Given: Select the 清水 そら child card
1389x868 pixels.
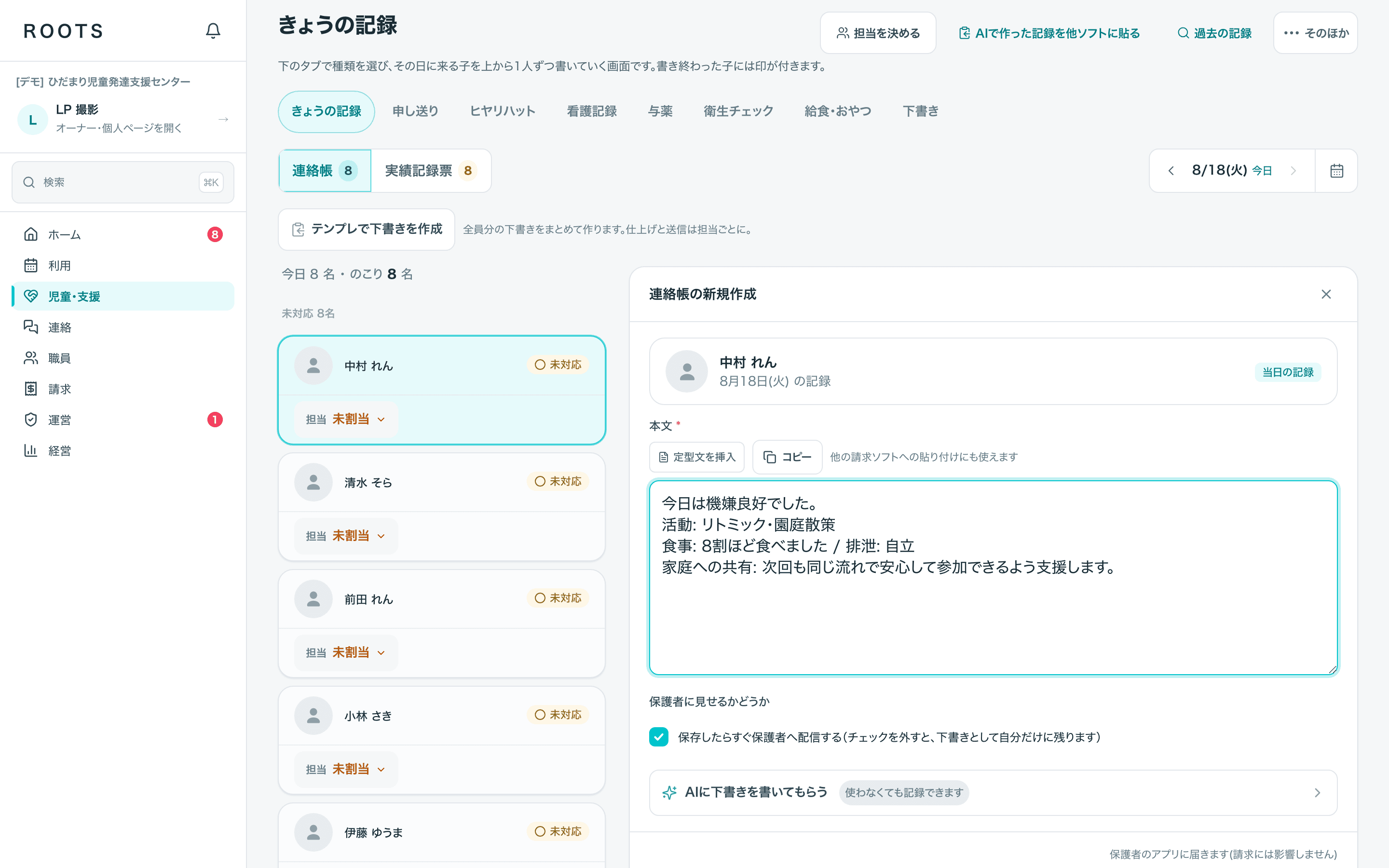Looking at the screenshot, I should pyautogui.click(x=441, y=506).
